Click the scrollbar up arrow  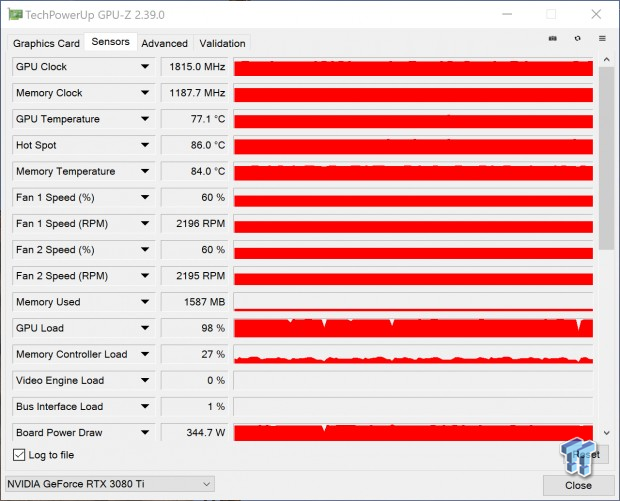(x=606, y=60)
